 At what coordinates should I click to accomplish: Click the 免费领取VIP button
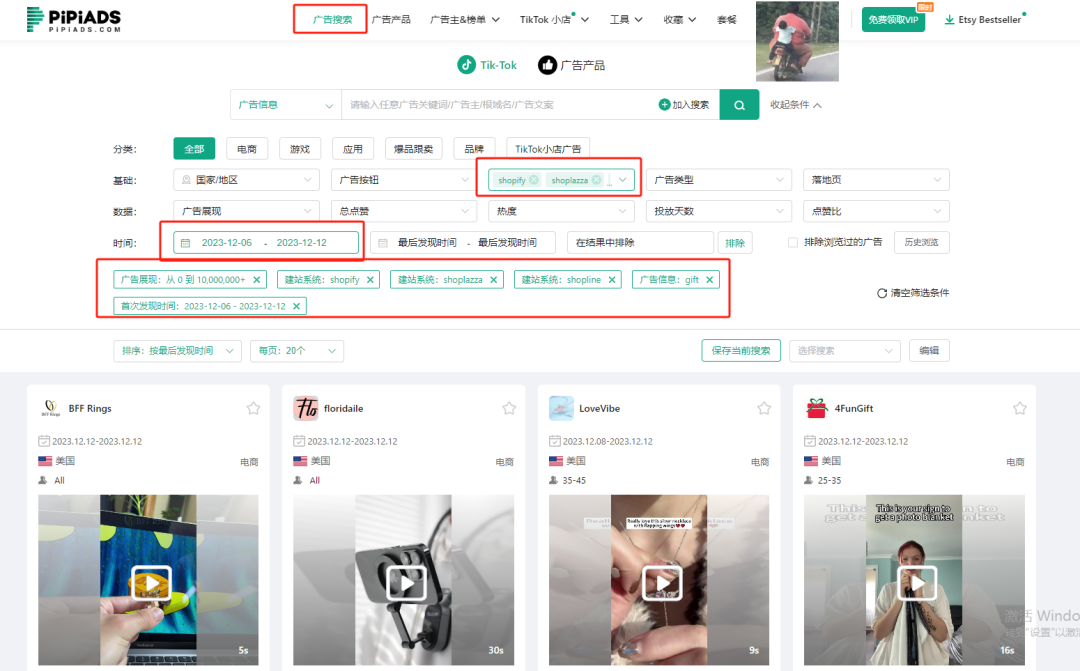coord(893,19)
